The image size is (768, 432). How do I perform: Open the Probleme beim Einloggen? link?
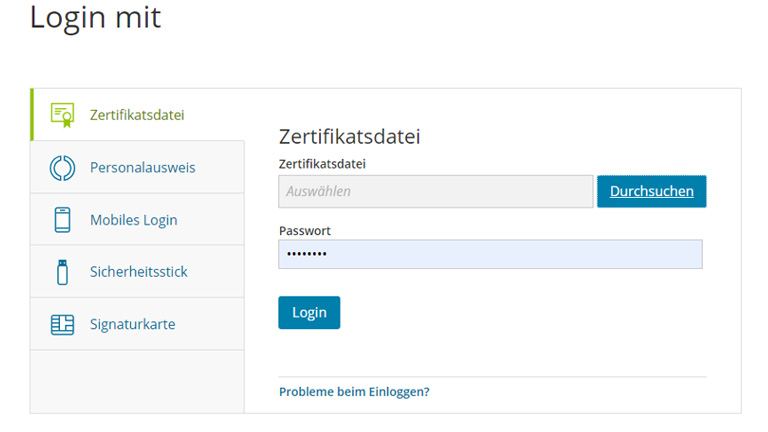tap(354, 391)
